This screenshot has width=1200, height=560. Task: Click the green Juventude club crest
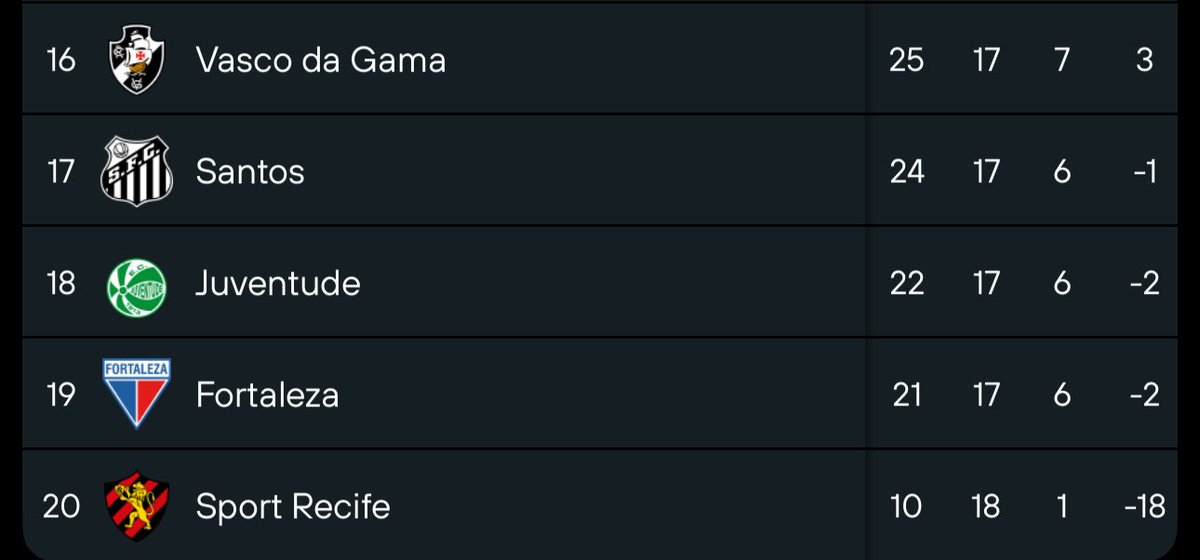[x=136, y=284]
